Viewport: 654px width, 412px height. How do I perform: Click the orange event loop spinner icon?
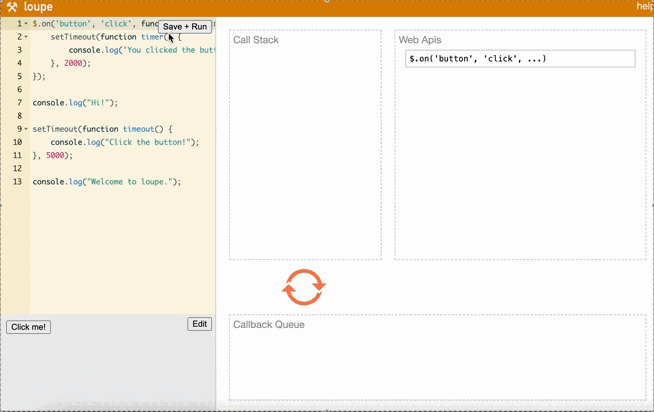pos(304,287)
